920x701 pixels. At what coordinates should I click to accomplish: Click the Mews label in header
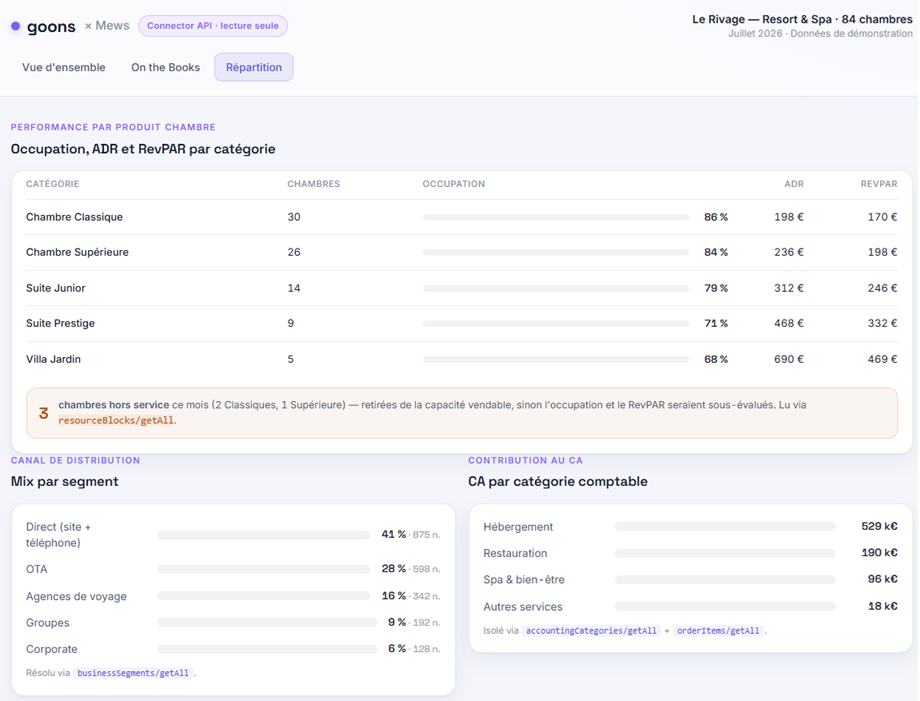(112, 26)
